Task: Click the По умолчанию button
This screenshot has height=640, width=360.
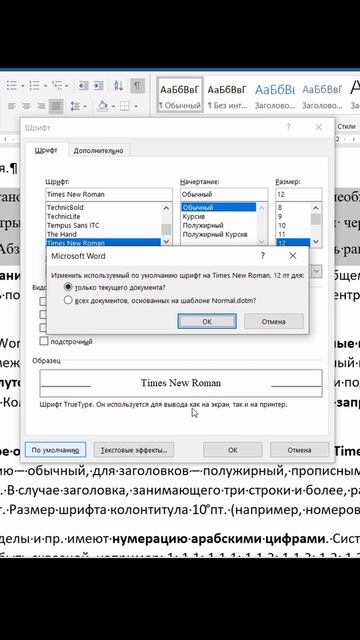Action: pyautogui.click(x=55, y=450)
